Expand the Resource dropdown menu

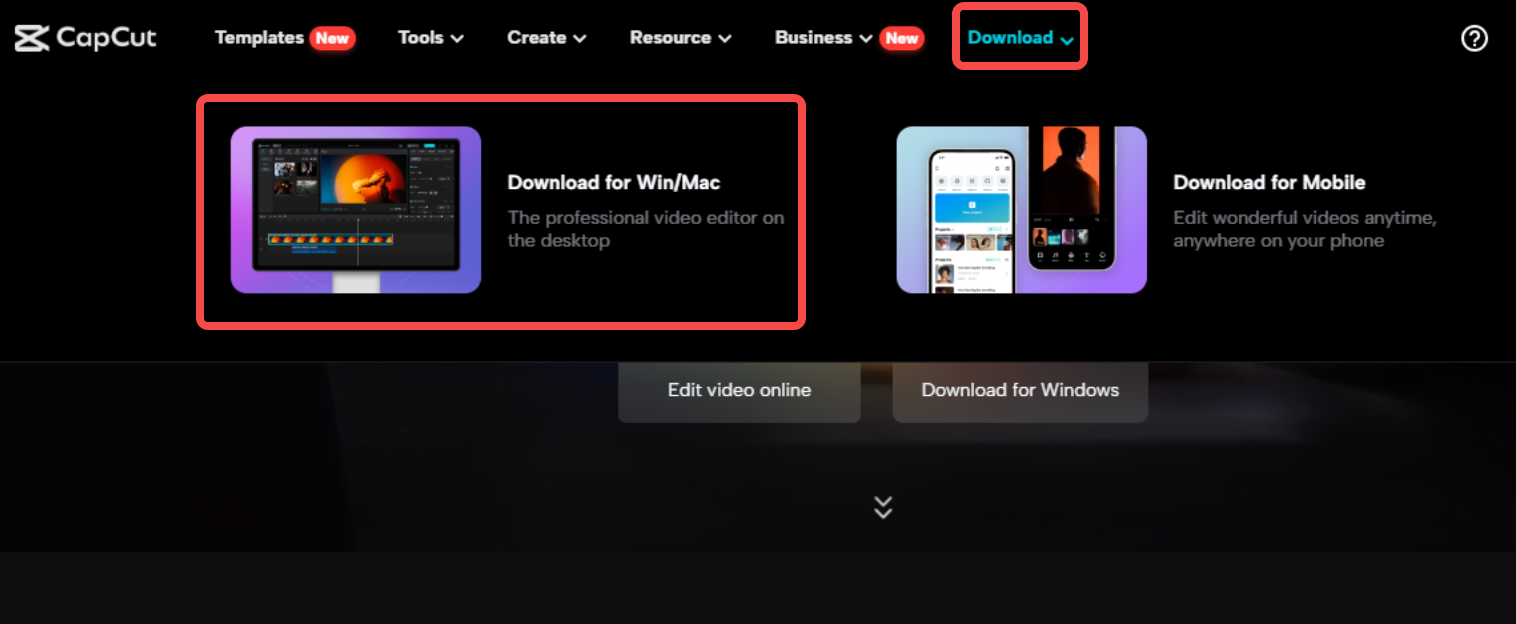tap(680, 37)
